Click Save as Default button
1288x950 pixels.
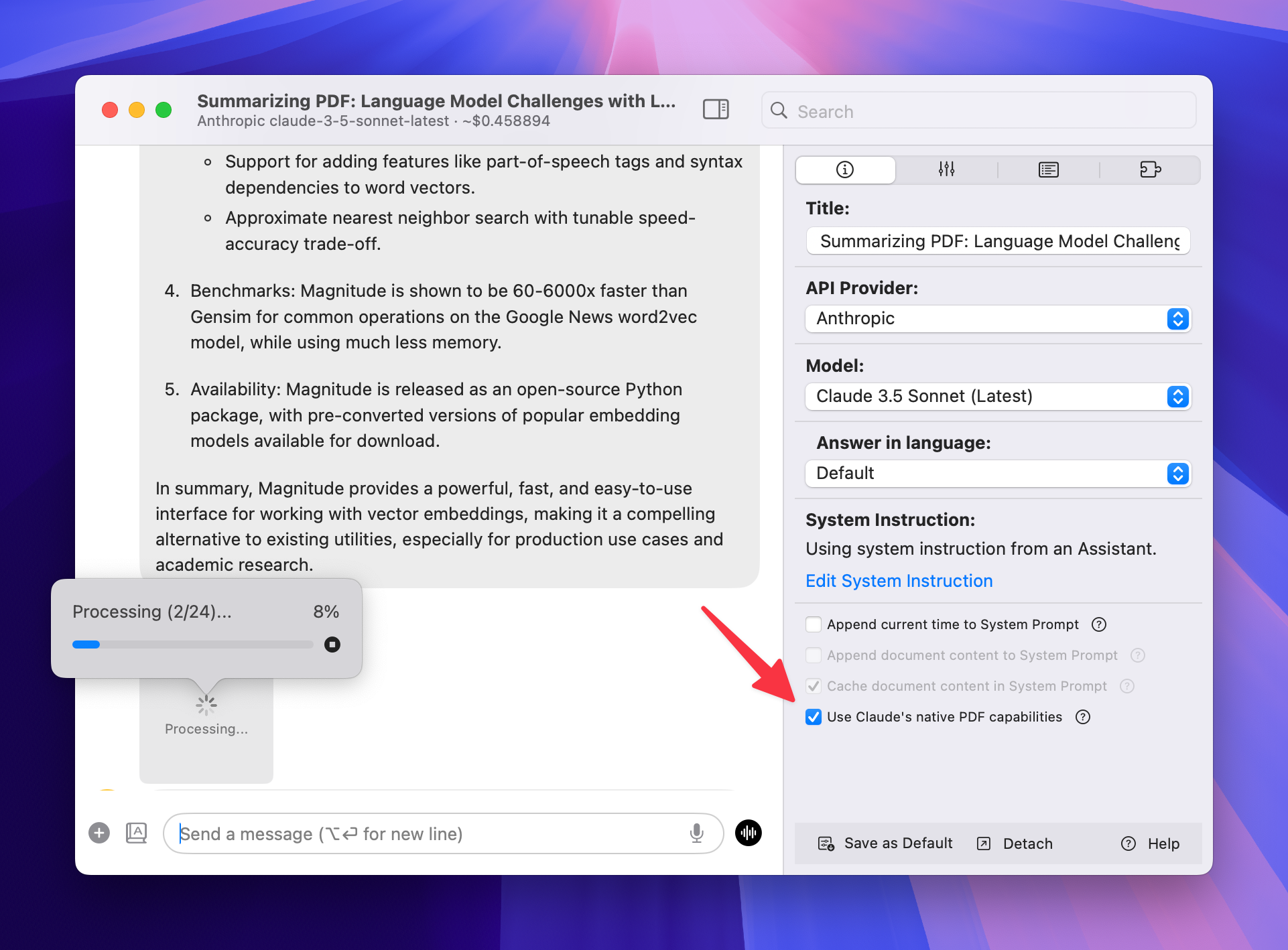point(885,843)
